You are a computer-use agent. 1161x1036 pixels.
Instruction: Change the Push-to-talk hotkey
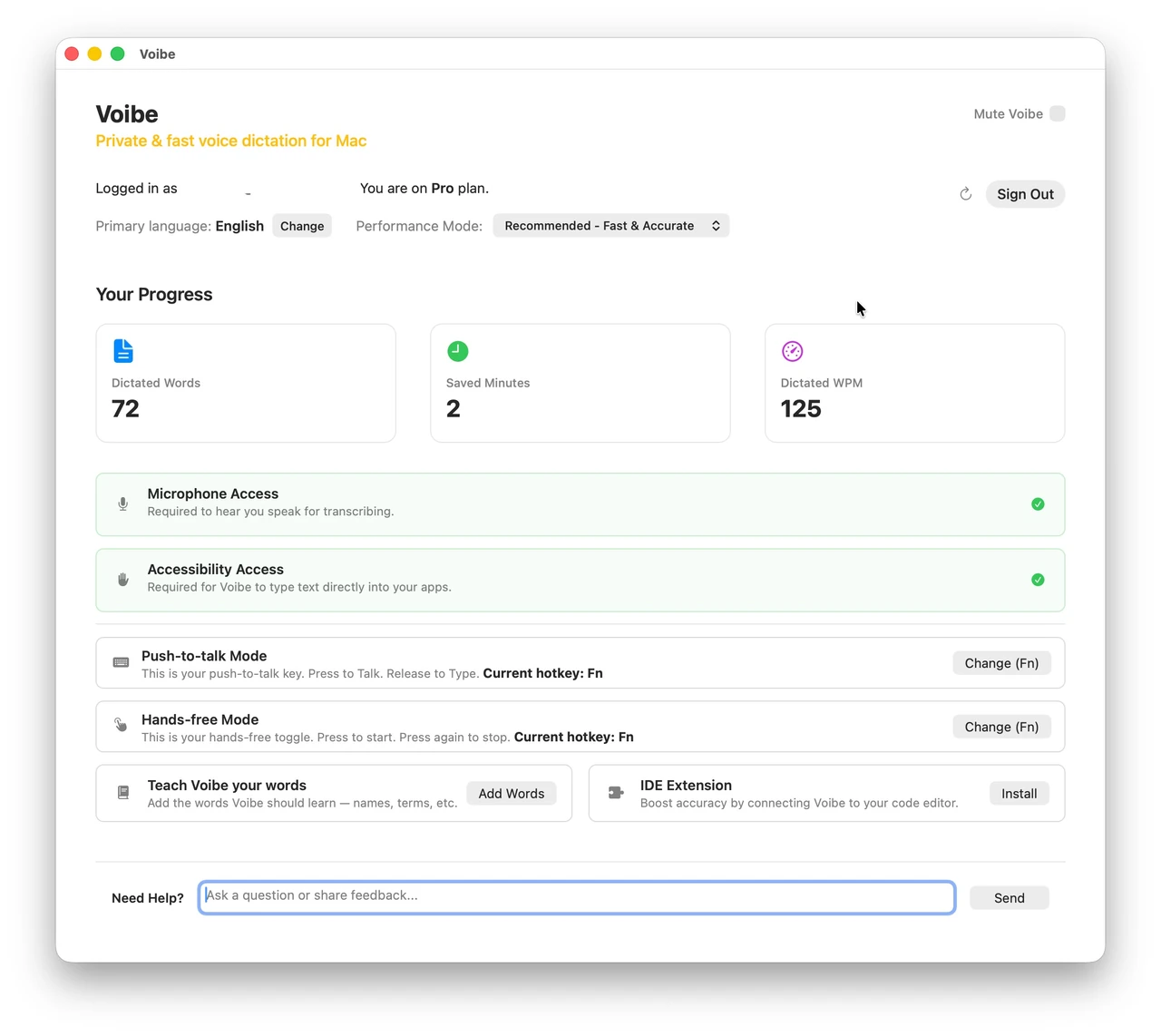[x=1001, y=663]
